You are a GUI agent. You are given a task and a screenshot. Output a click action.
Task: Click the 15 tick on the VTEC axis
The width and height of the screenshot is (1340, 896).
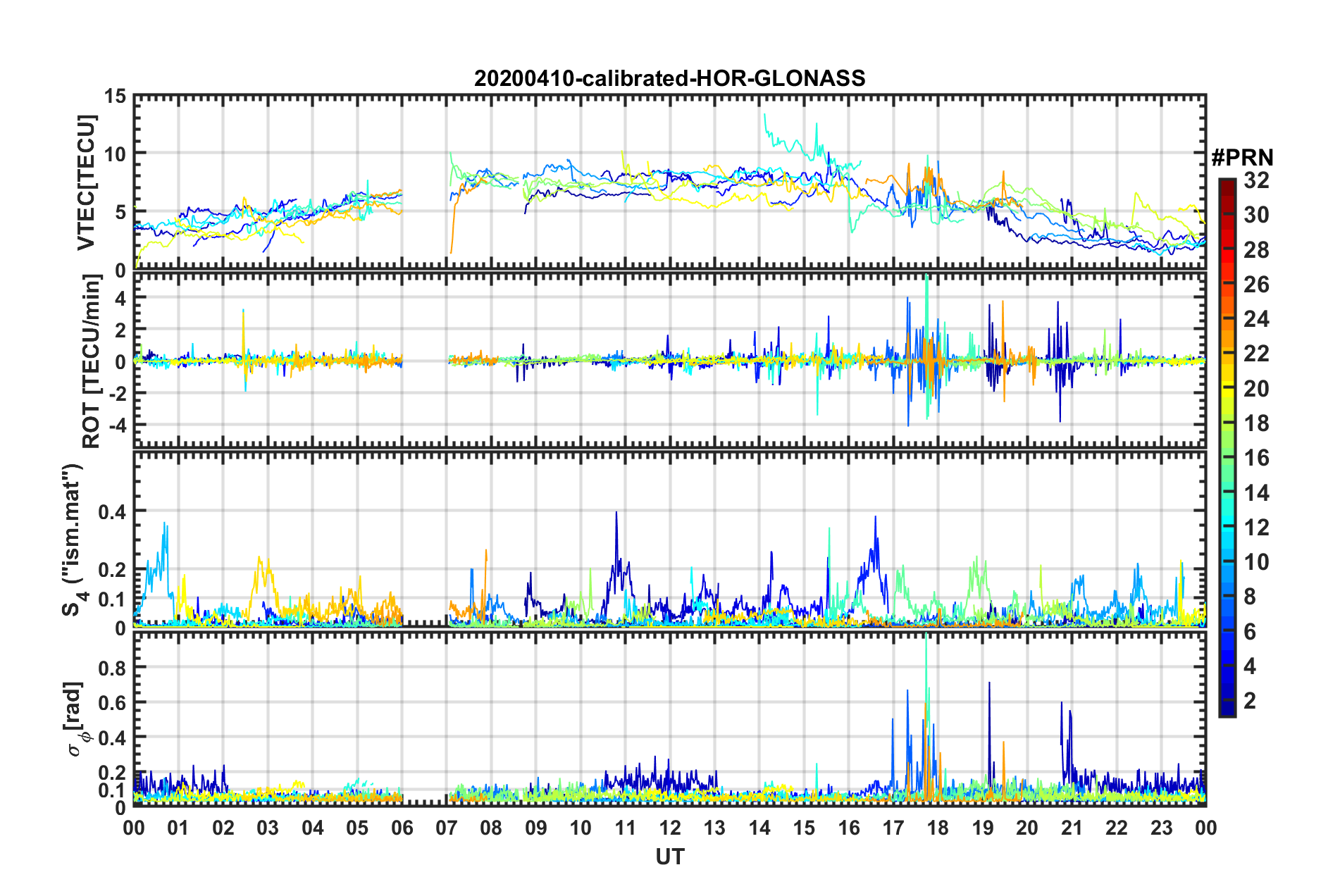click(x=115, y=97)
